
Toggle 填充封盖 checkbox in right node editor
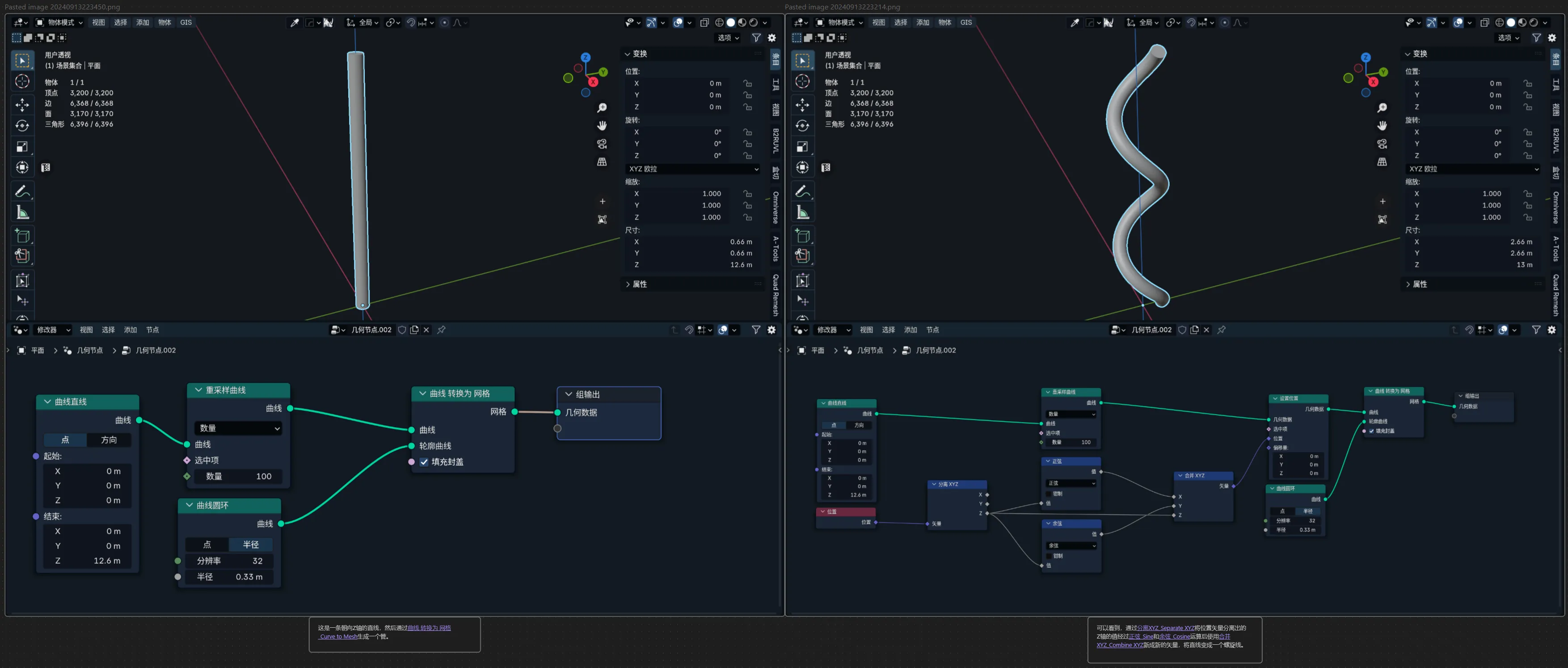coord(1372,431)
